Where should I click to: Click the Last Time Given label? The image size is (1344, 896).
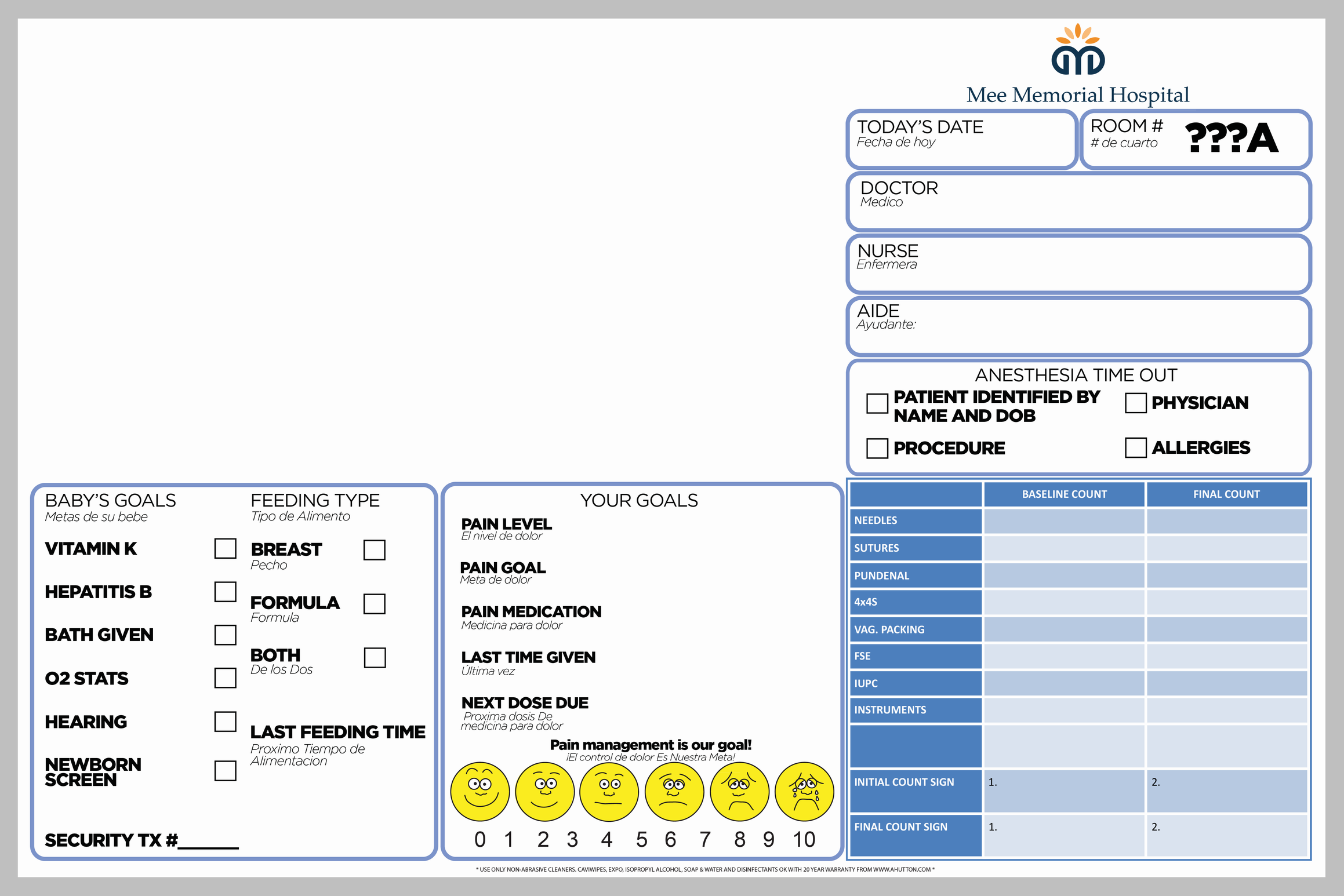point(528,657)
